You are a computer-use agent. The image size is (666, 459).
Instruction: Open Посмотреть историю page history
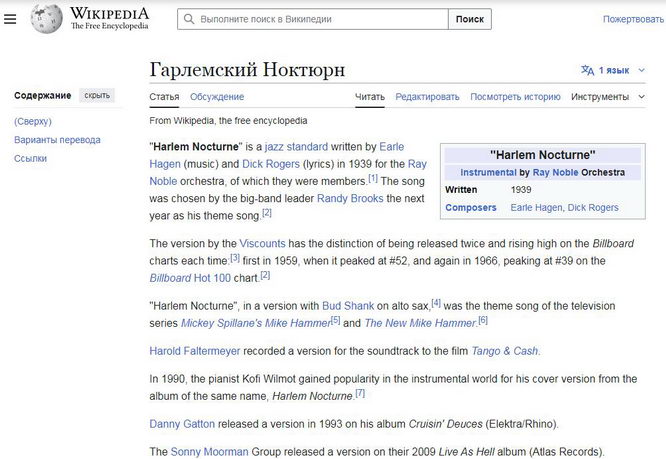point(515,97)
